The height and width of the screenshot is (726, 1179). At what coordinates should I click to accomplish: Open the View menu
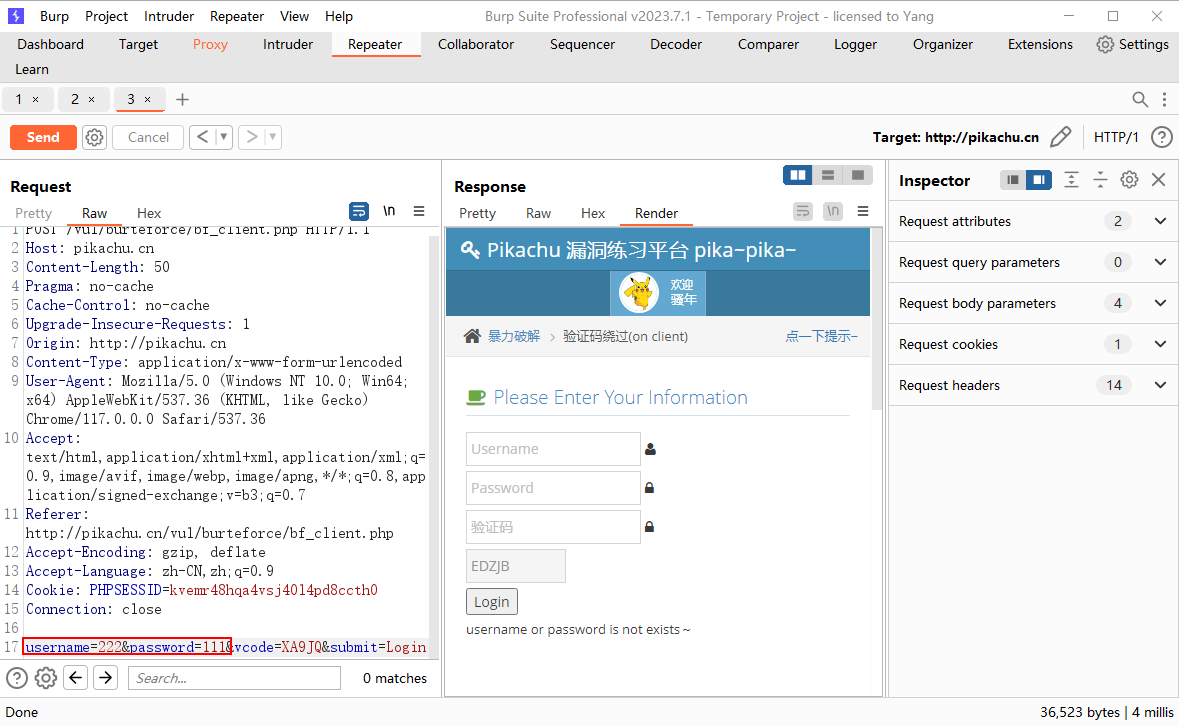click(294, 16)
